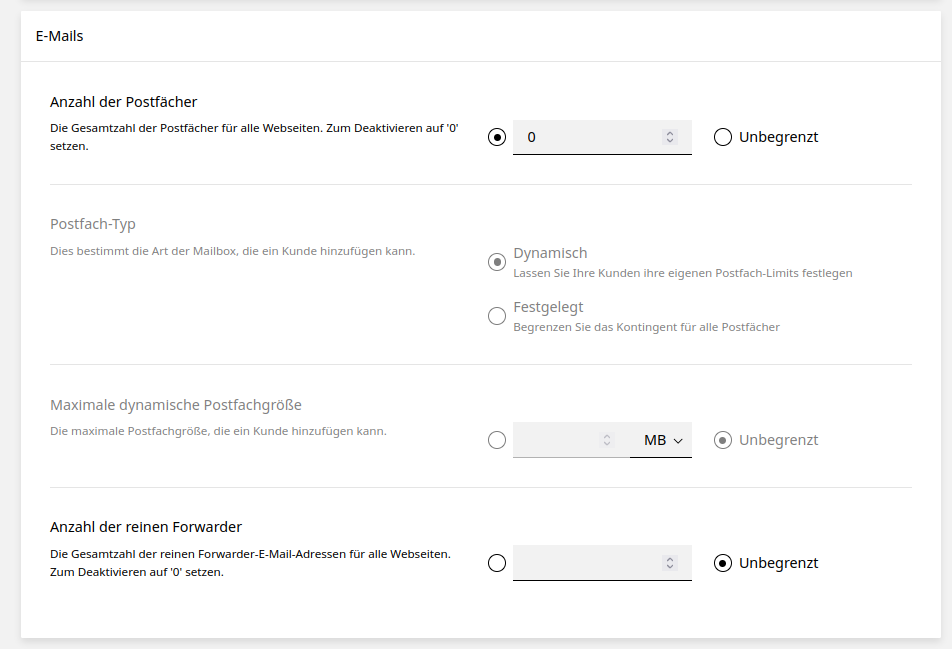This screenshot has height=649, width=952.
Task: Click the Anzahl der reinen Forwarder title
Action: tap(146, 527)
